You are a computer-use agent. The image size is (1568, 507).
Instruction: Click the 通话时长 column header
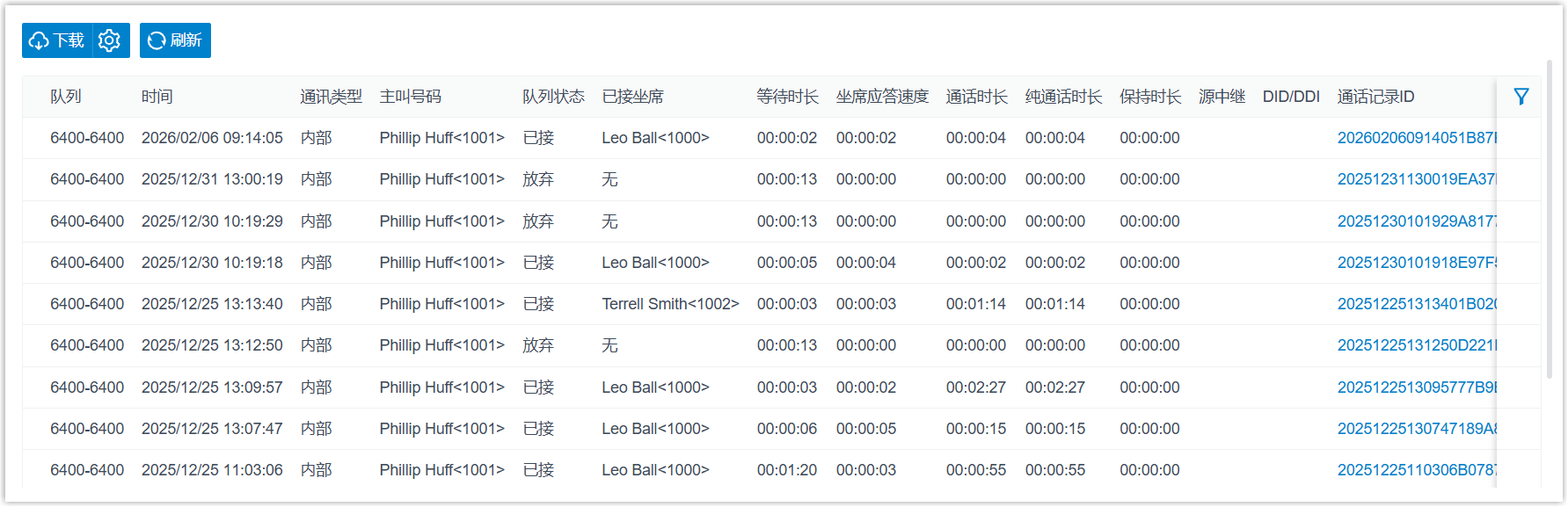(976, 97)
